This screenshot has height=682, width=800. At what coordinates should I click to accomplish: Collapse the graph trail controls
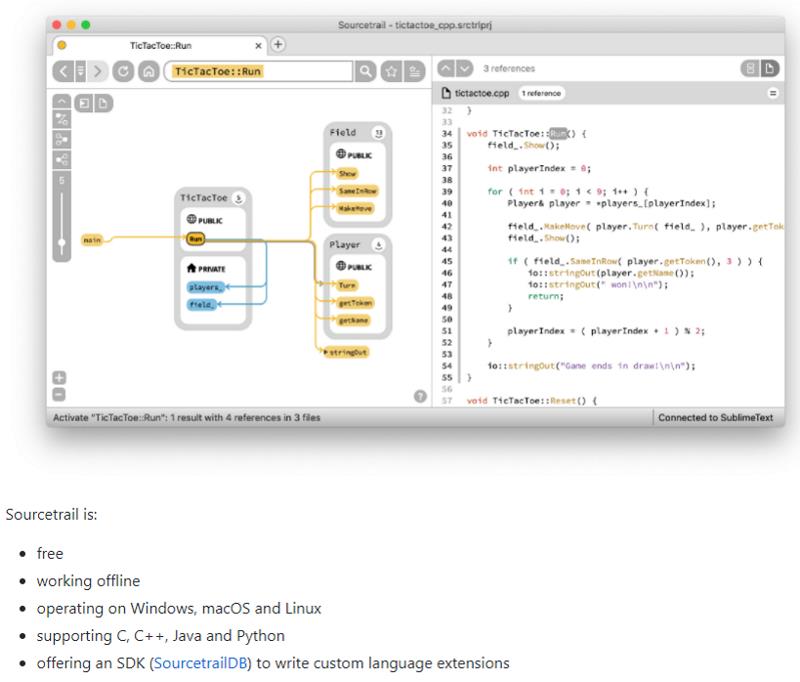[62, 101]
